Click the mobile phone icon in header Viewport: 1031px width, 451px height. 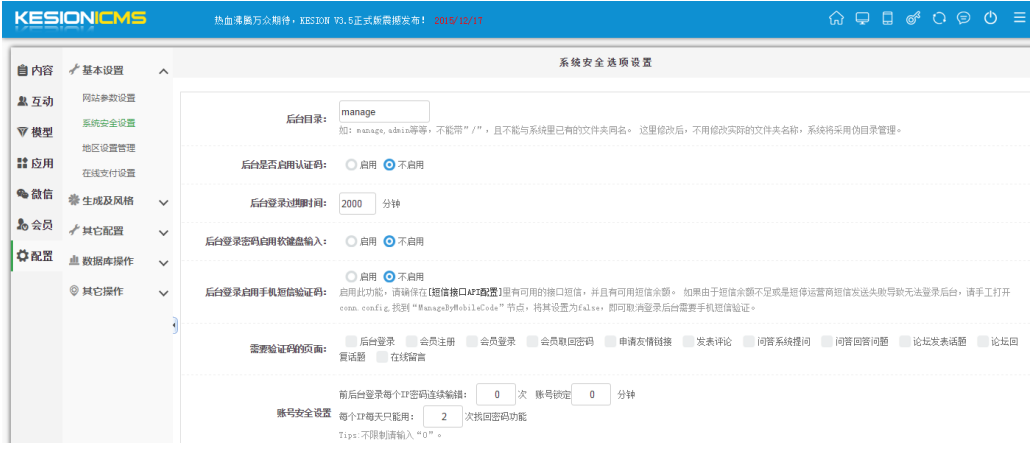click(x=887, y=19)
